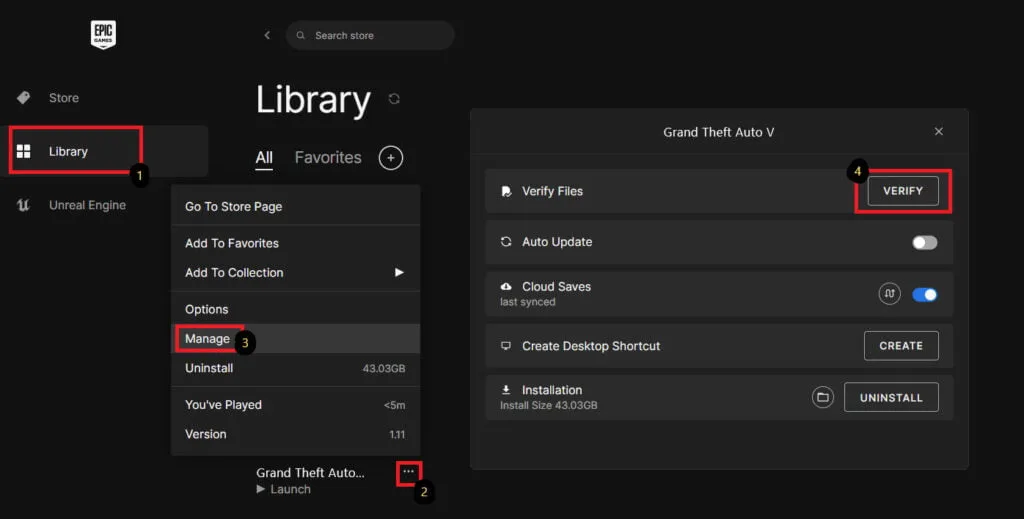Open Library in the sidebar
1024x519 pixels.
click(104, 151)
